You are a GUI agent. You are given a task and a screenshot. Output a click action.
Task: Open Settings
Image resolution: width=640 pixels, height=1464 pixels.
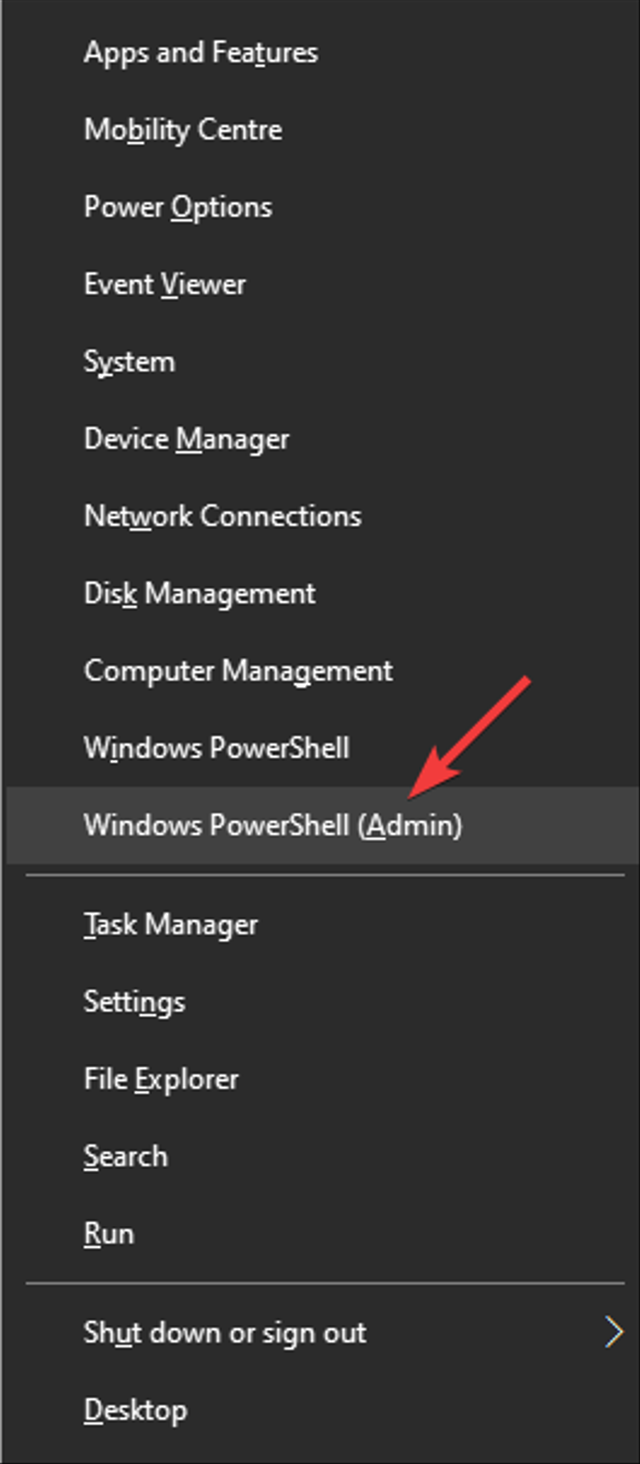pos(134,1001)
